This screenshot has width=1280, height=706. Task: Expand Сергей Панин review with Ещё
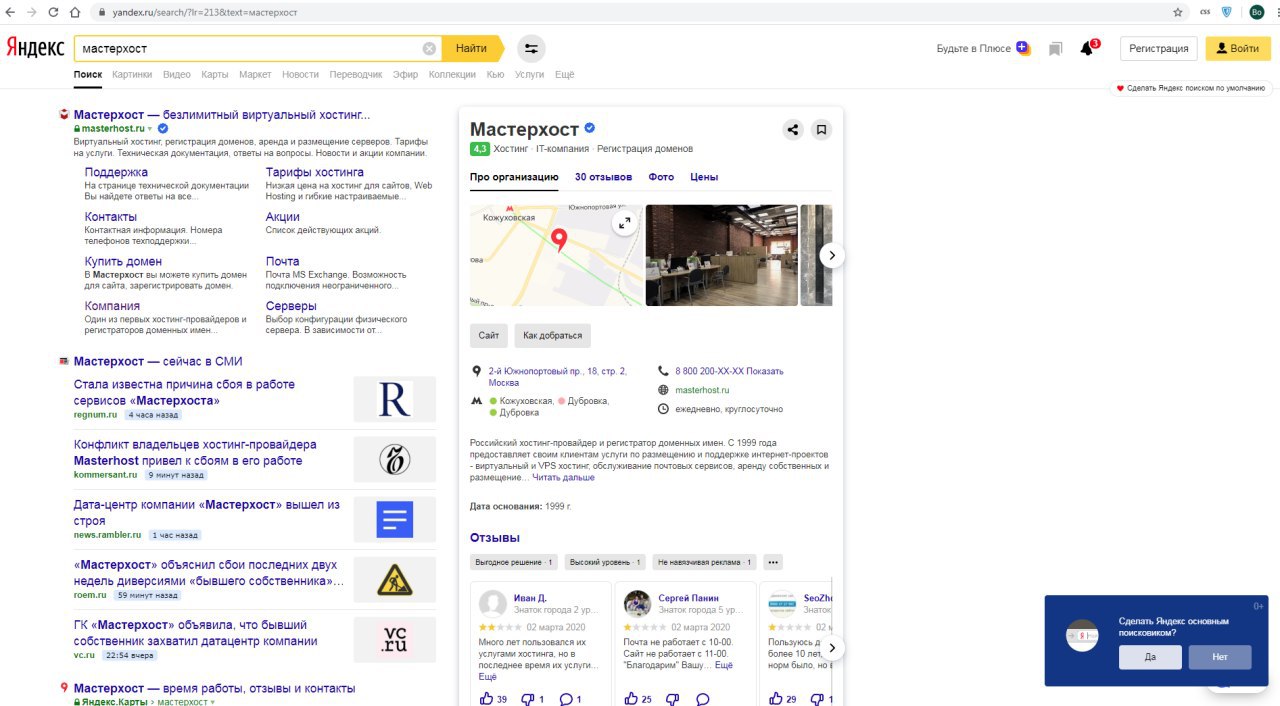[x=724, y=665]
